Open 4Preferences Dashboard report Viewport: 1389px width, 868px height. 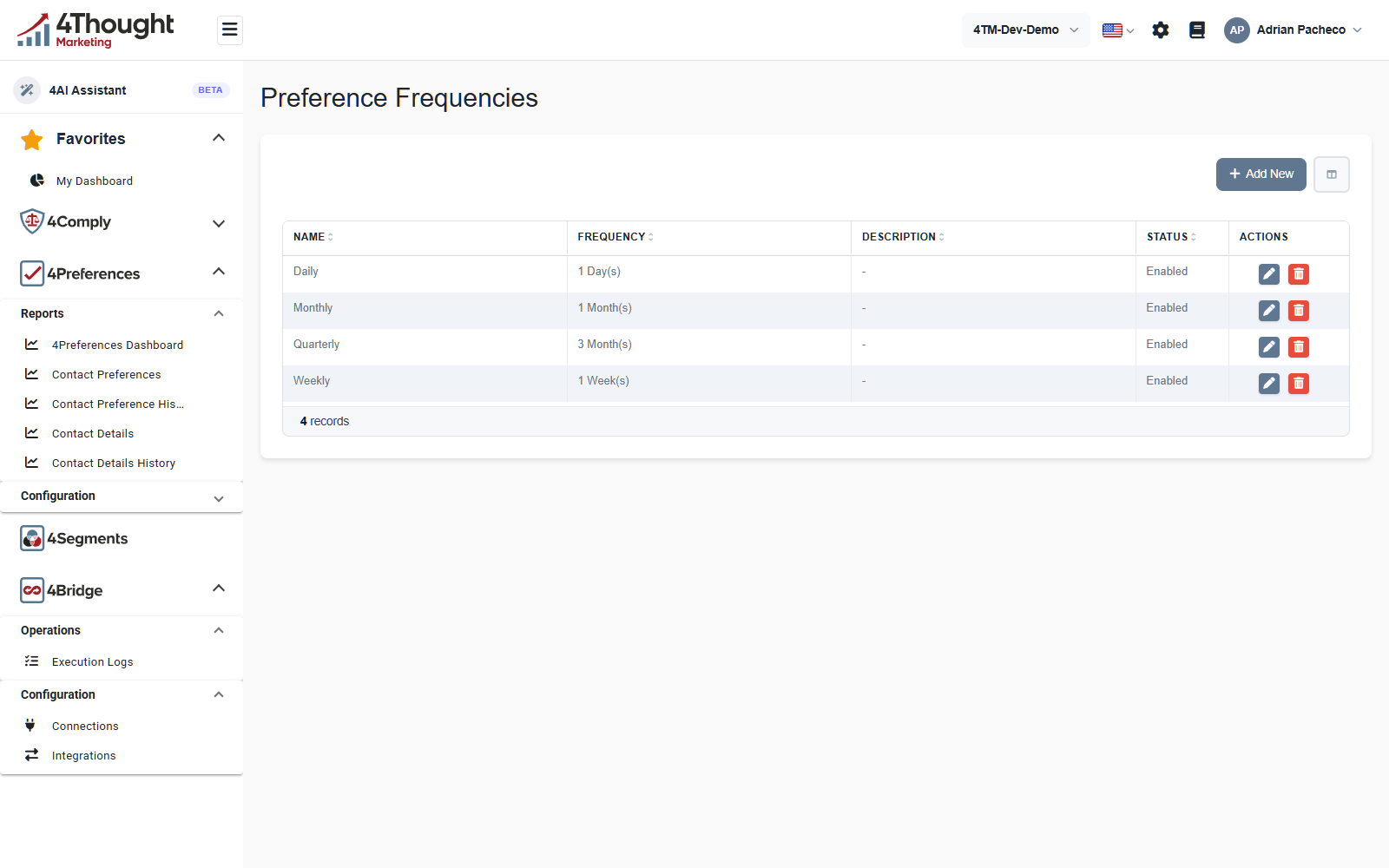point(117,345)
